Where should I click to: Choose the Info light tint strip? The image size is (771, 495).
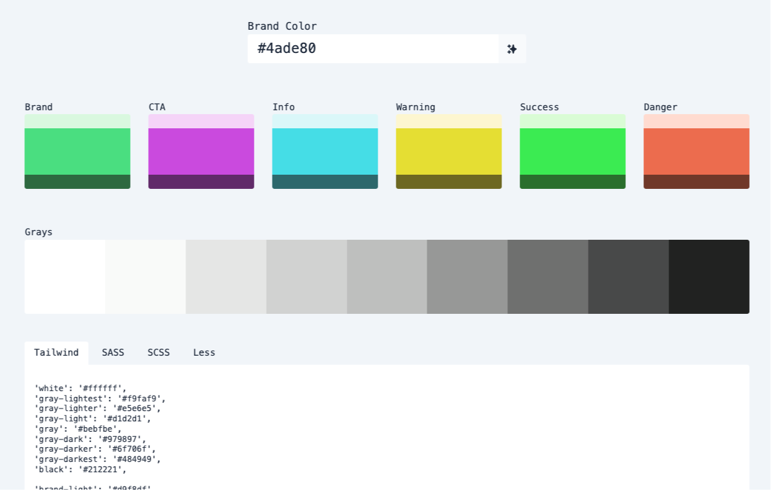[x=325, y=121]
